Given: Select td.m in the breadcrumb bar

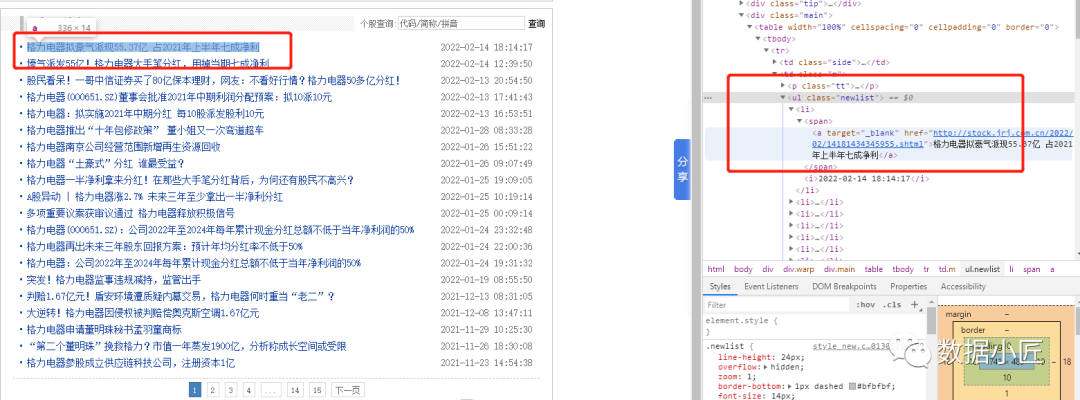Looking at the screenshot, I should (948, 269).
